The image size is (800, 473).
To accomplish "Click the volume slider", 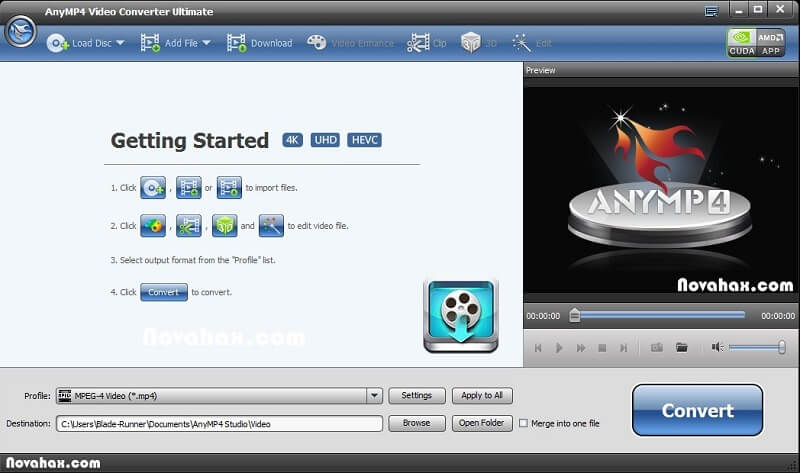I will [x=757, y=347].
